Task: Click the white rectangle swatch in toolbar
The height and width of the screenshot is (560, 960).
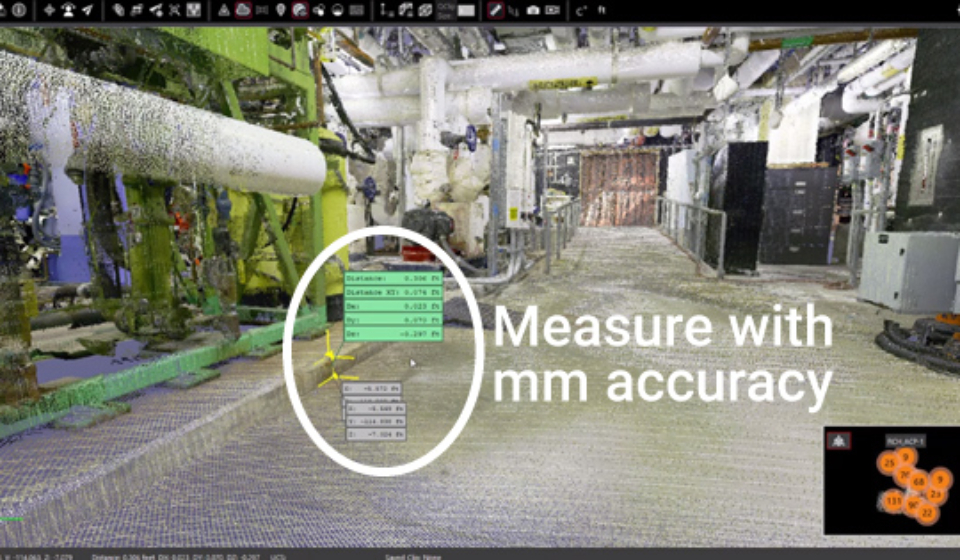Action: pos(467,11)
